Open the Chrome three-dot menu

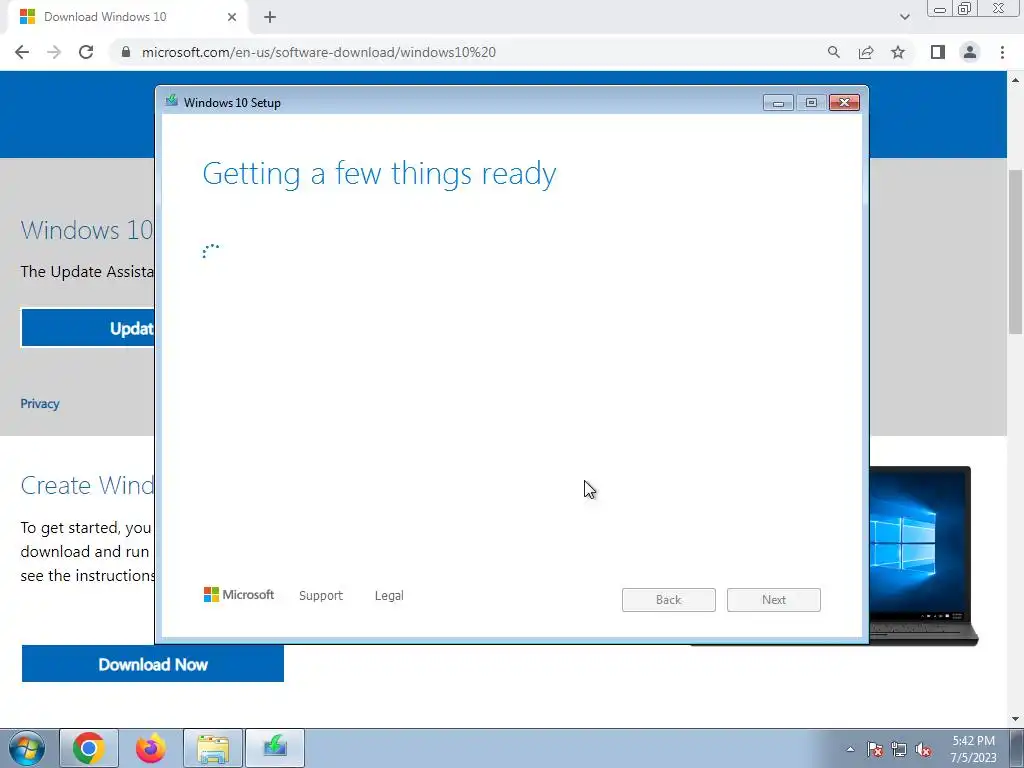point(1002,52)
